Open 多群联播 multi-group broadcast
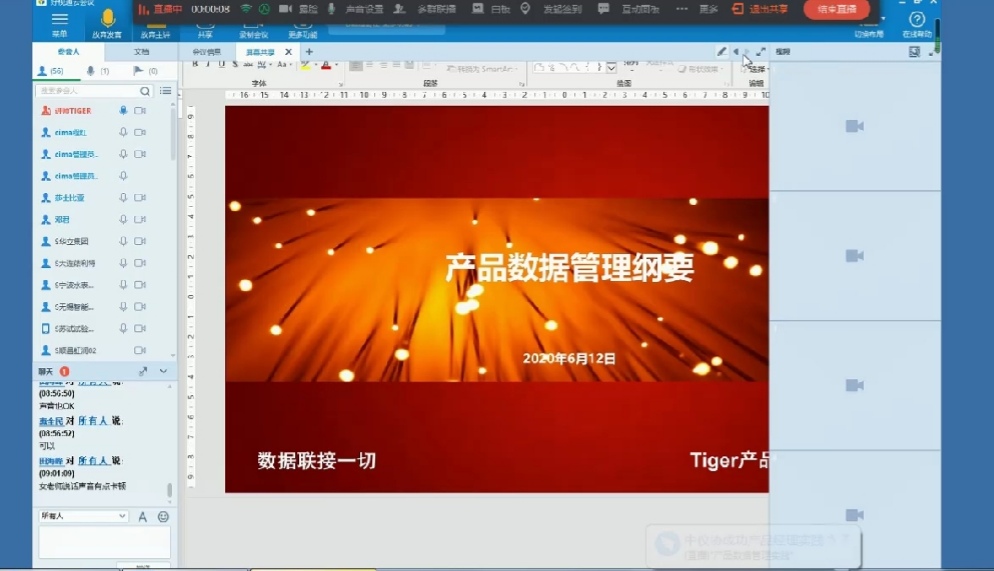994x571 pixels. 437,9
